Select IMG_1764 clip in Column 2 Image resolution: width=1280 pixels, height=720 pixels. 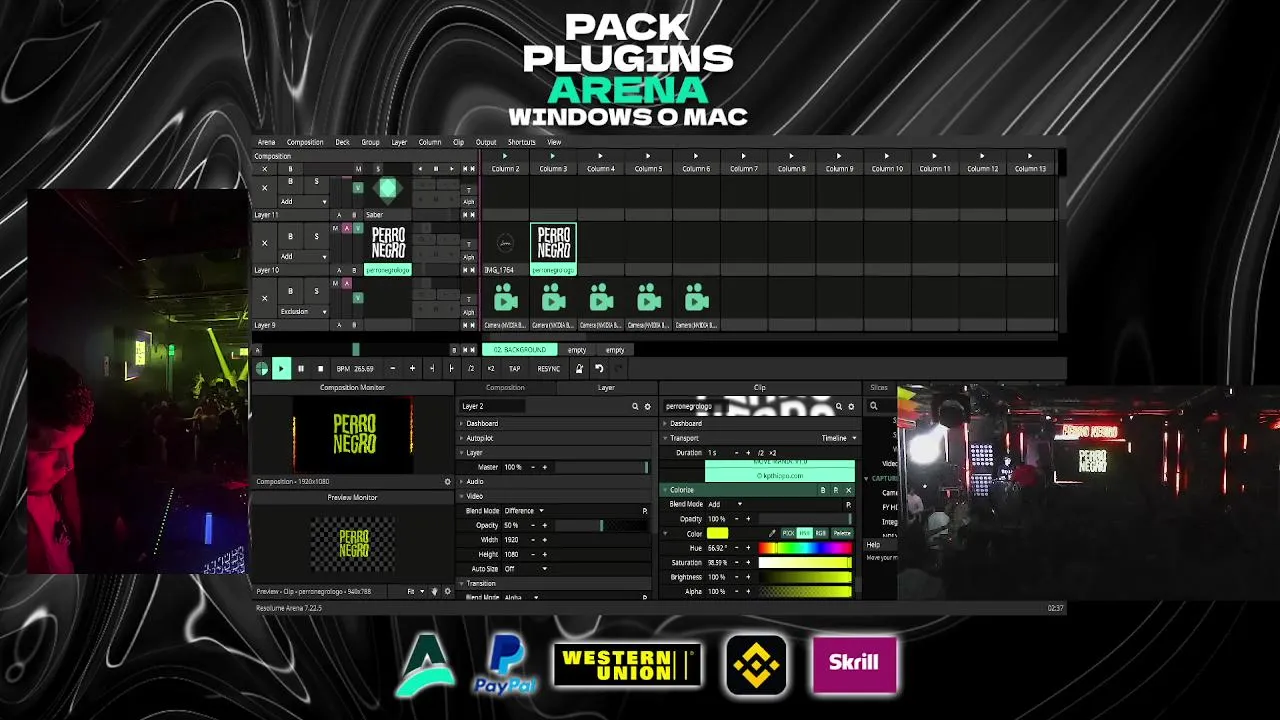tap(505, 249)
